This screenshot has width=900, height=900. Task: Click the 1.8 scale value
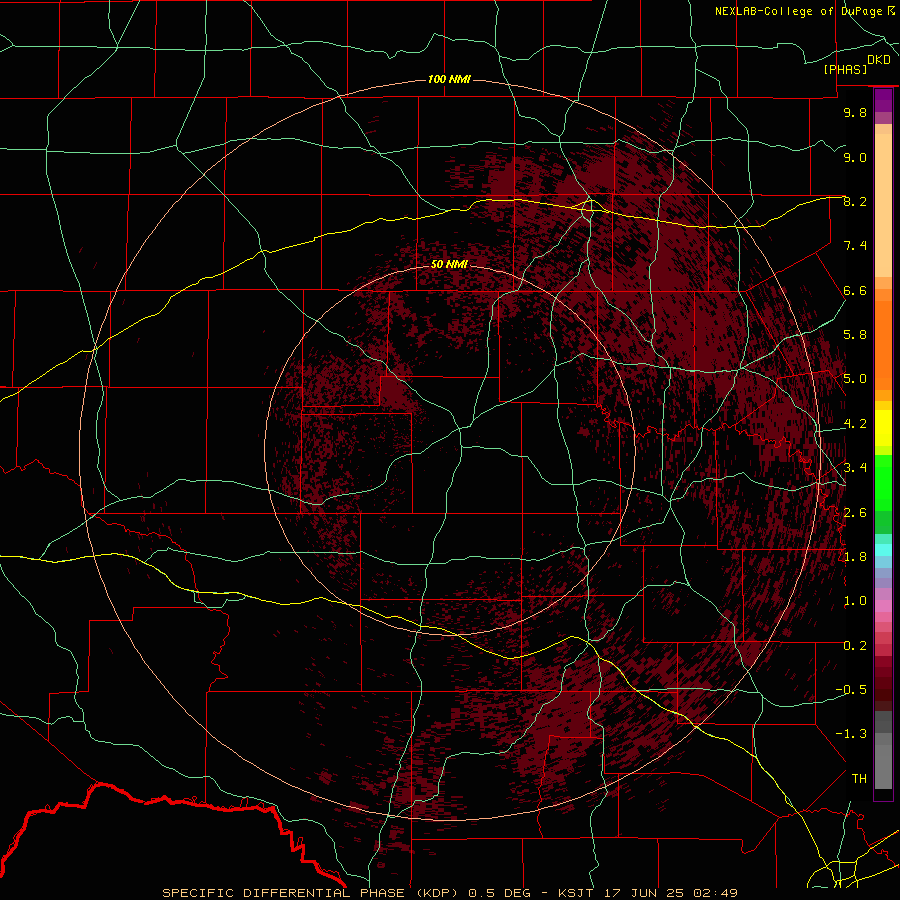tap(855, 557)
